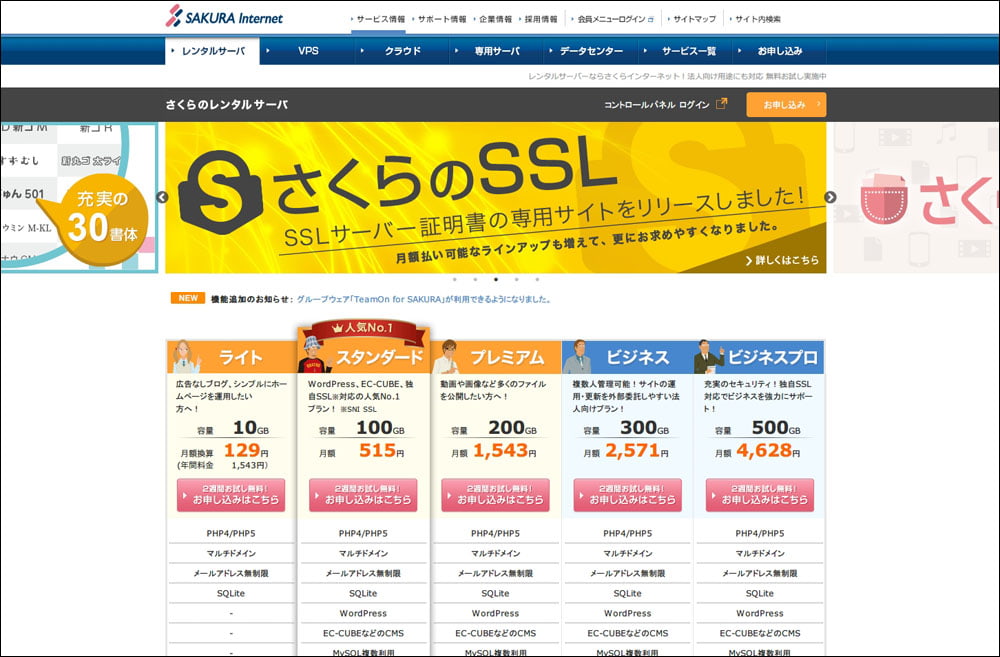The width and height of the screenshot is (1000, 657).
Task: Open the クラウド navigation tab
Action: pyautogui.click(x=402, y=51)
